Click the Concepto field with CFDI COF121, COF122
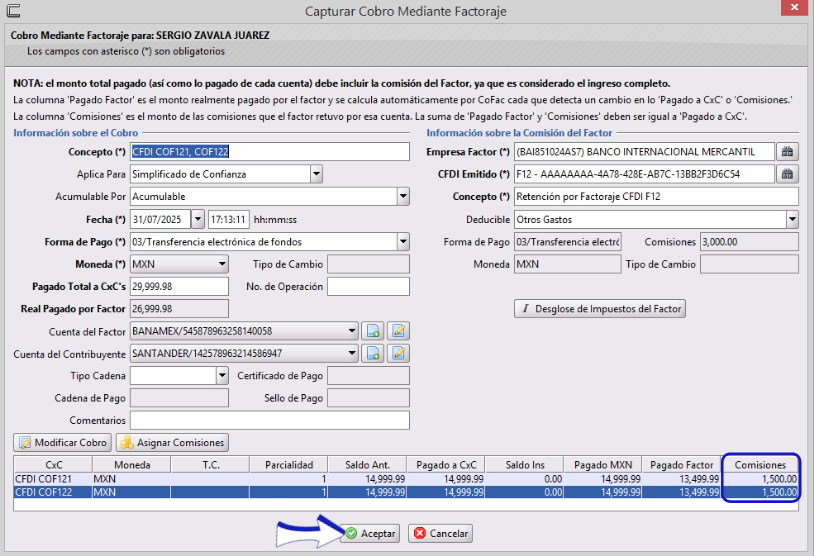Screen dimensions: 814x556 270,152
